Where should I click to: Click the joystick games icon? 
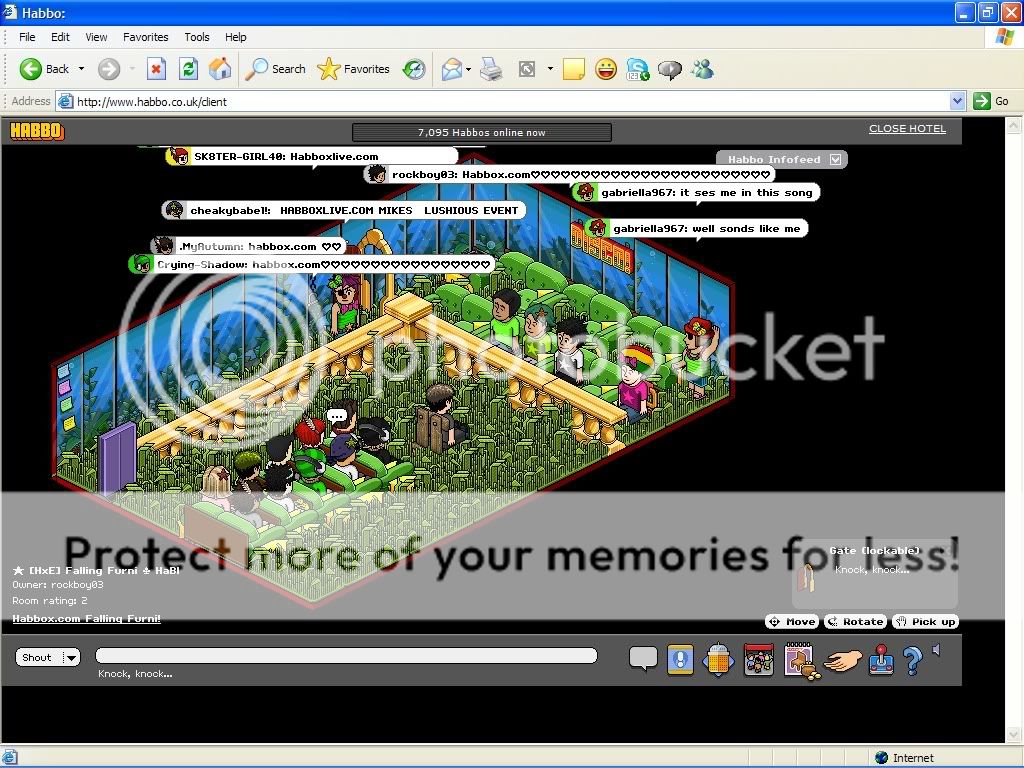point(881,660)
